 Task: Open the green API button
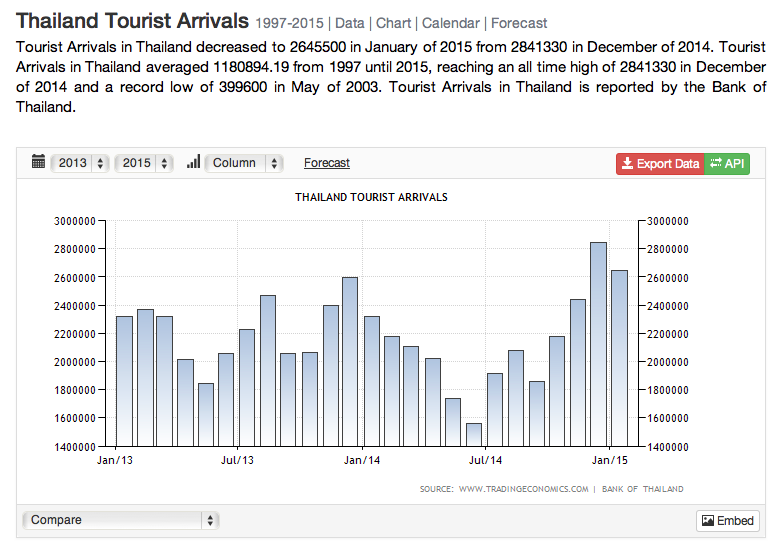[727, 163]
